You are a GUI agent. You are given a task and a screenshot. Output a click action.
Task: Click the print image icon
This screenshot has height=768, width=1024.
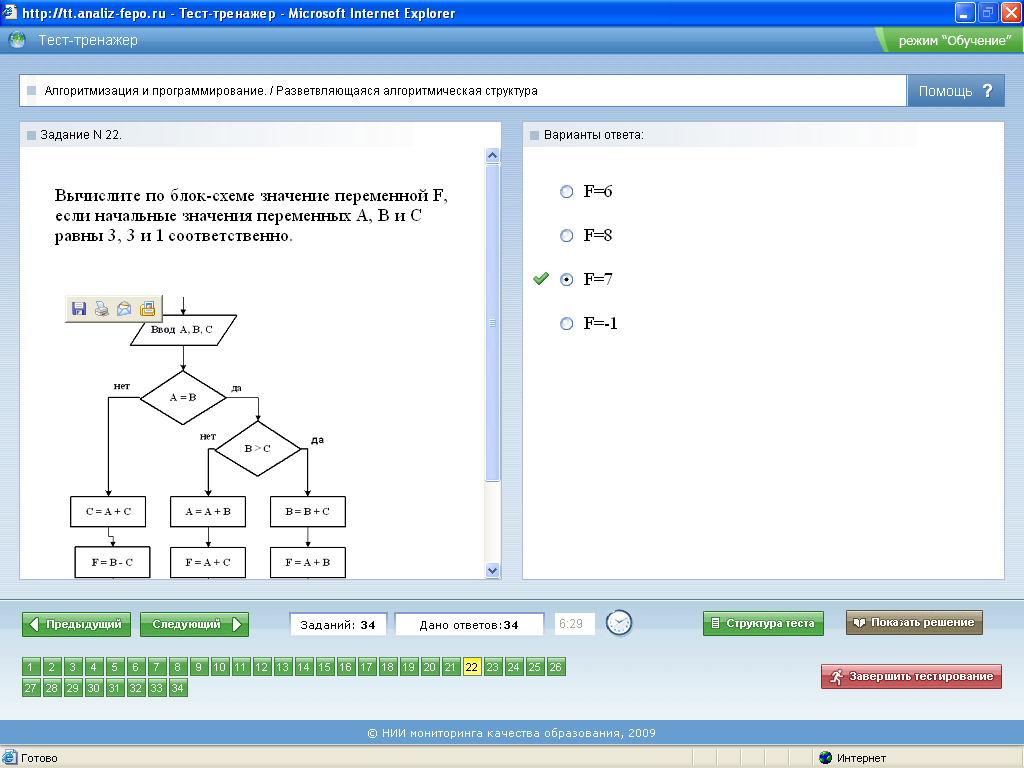(101, 308)
